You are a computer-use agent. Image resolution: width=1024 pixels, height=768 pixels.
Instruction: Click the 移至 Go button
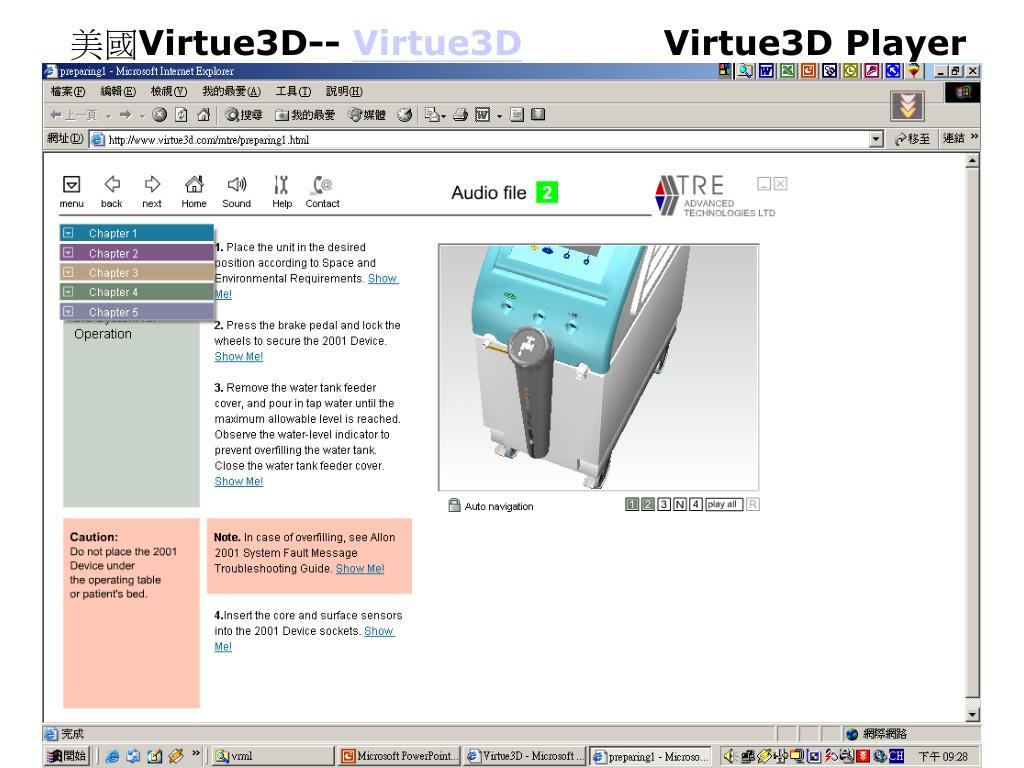click(x=912, y=138)
